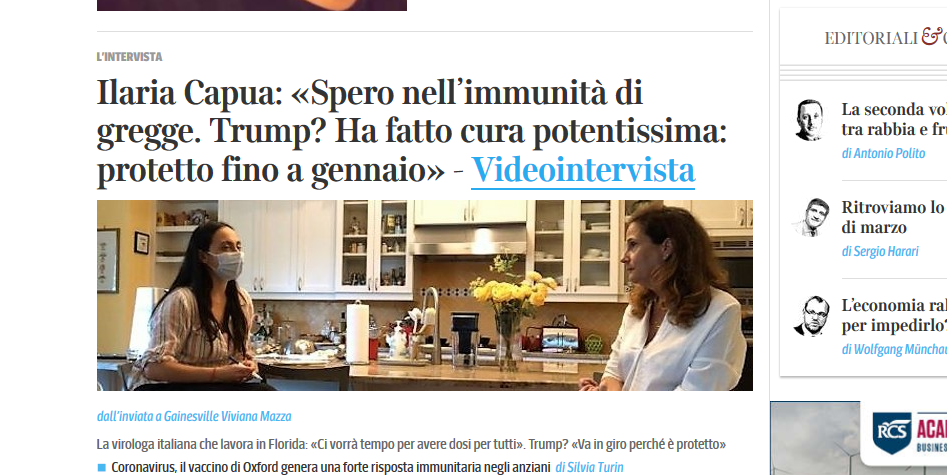
Task: Click Wolfgang Münchau's portrait icon
Action: point(812,315)
